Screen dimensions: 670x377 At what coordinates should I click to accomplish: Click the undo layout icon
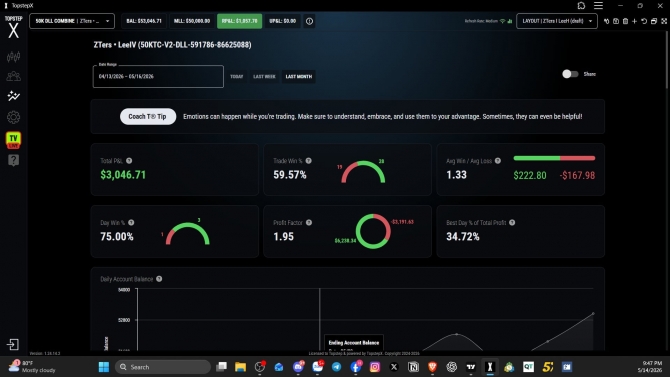(644, 21)
